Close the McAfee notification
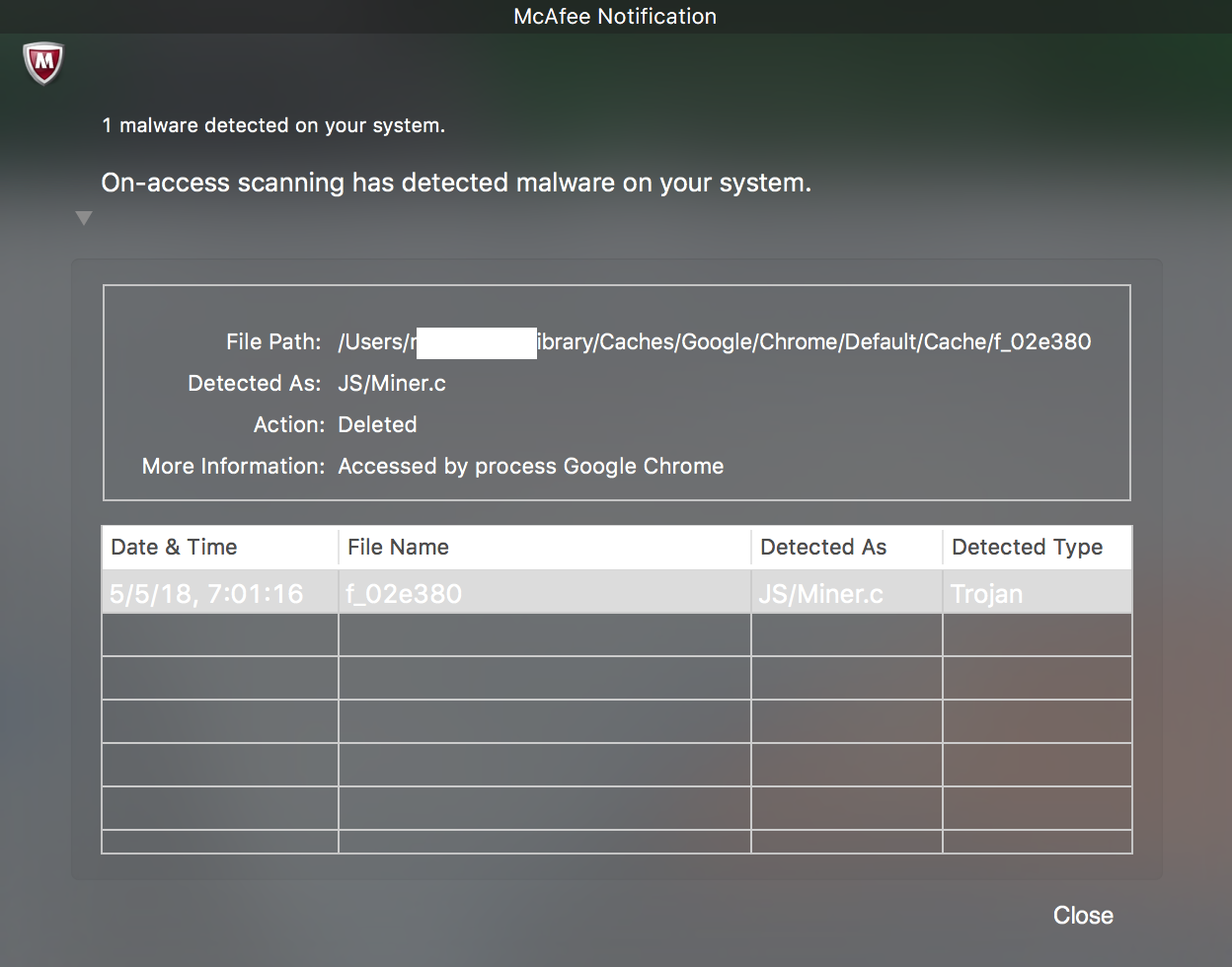 pos(1083,915)
